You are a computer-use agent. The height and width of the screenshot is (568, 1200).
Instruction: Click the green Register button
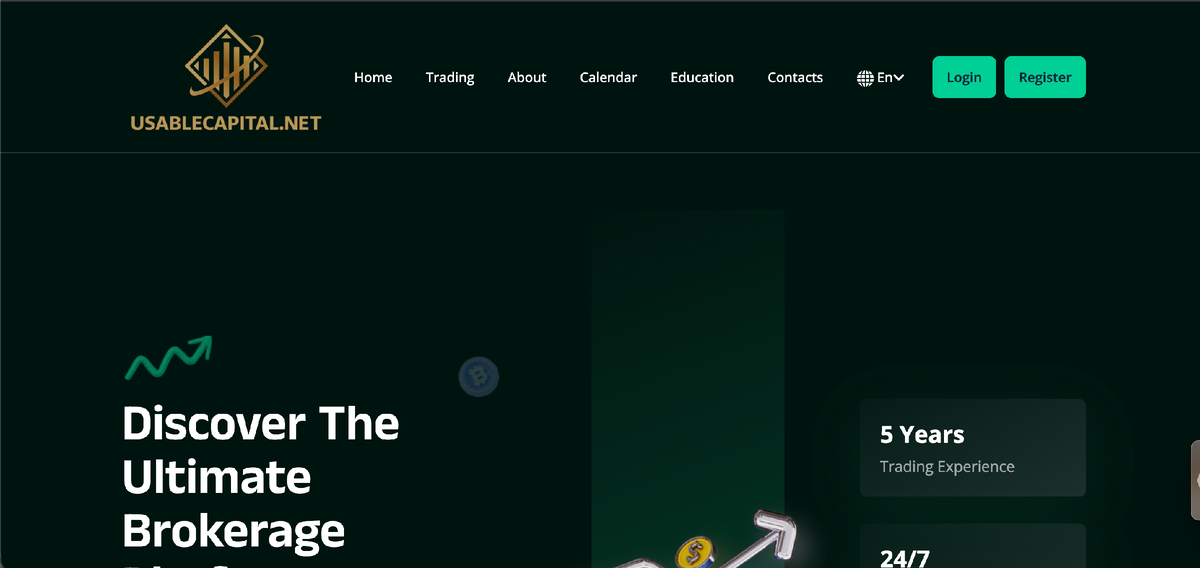pos(1045,77)
